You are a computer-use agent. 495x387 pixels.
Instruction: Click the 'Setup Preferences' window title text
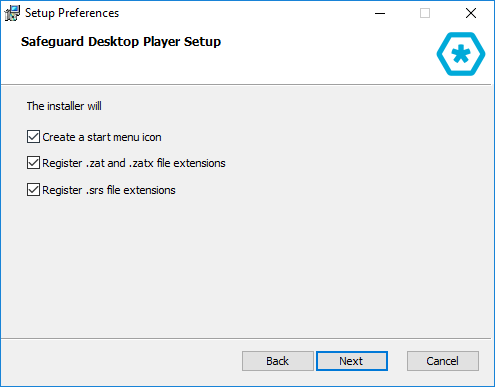72,13
